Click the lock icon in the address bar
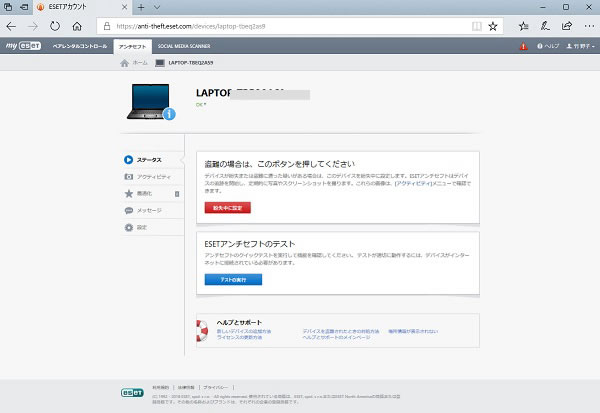 tap(107, 26)
